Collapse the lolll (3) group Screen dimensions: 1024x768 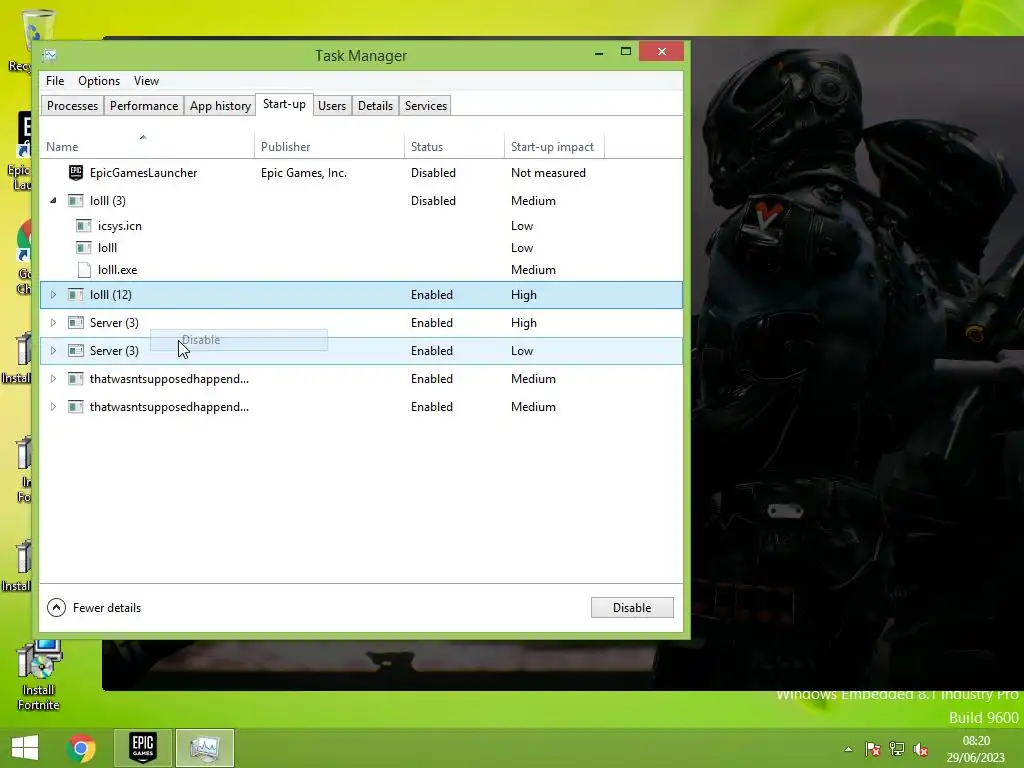[x=54, y=200]
